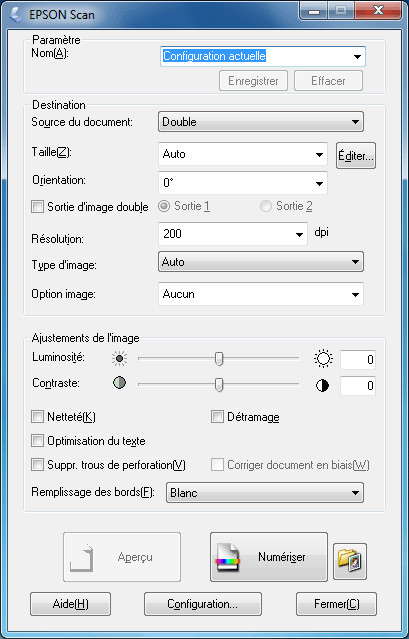Check Suppr. trous de perforation

(37, 465)
